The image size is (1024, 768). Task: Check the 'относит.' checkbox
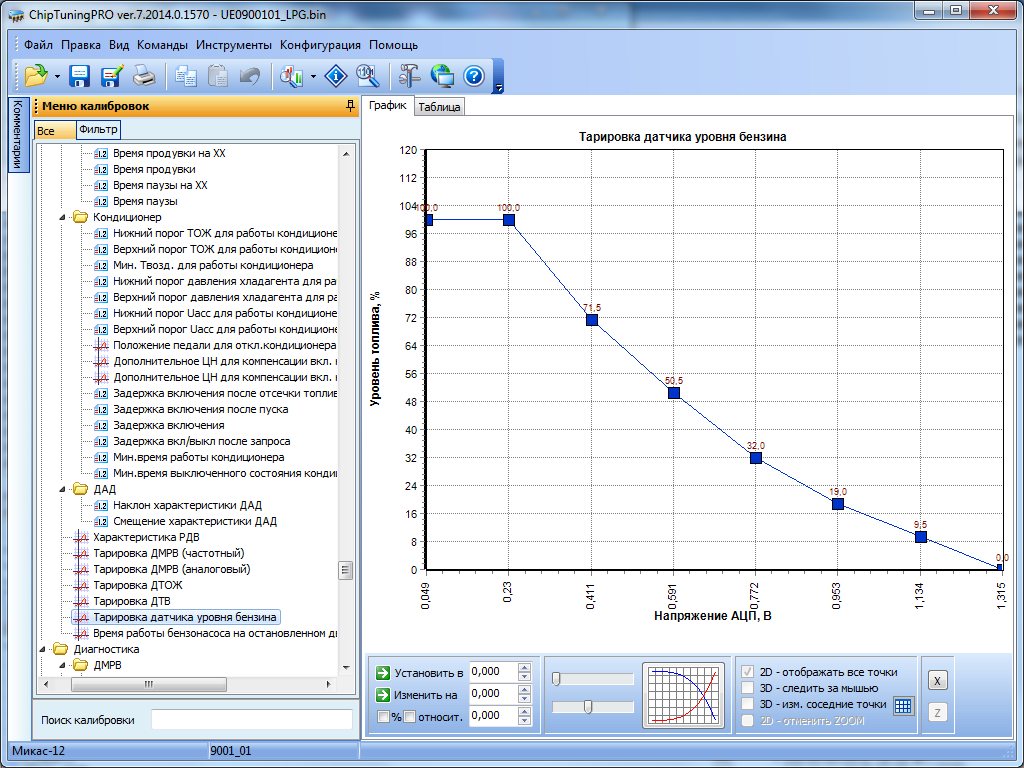[x=409, y=716]
